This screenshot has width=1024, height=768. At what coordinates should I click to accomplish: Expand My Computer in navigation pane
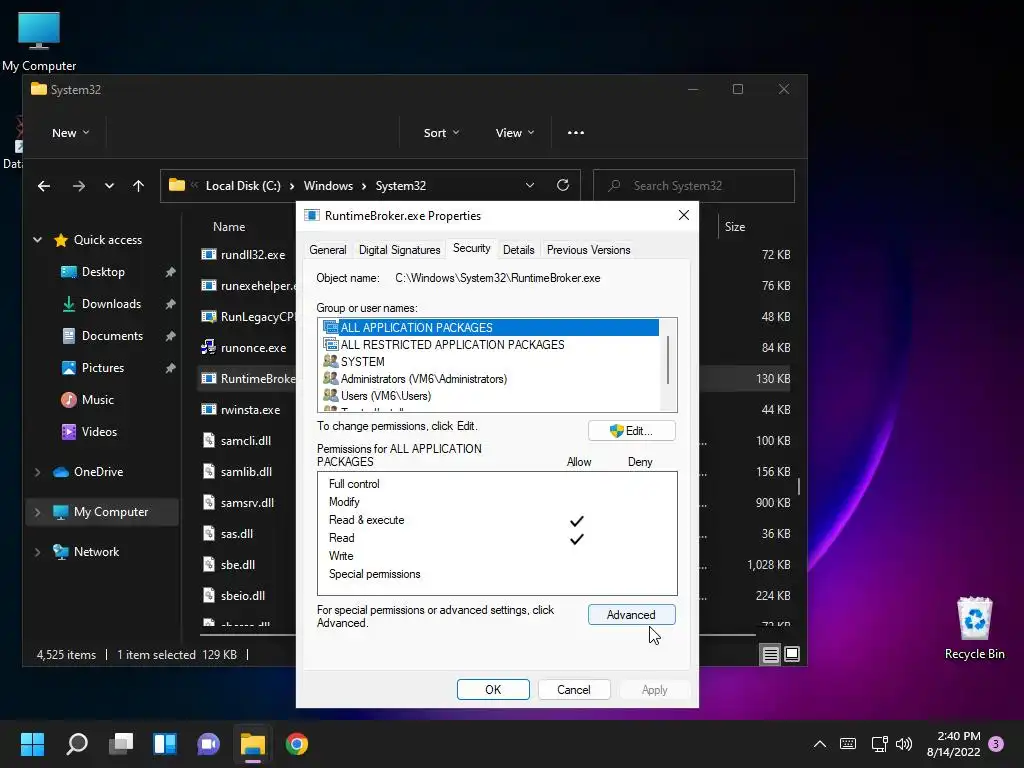coord(37,512)
